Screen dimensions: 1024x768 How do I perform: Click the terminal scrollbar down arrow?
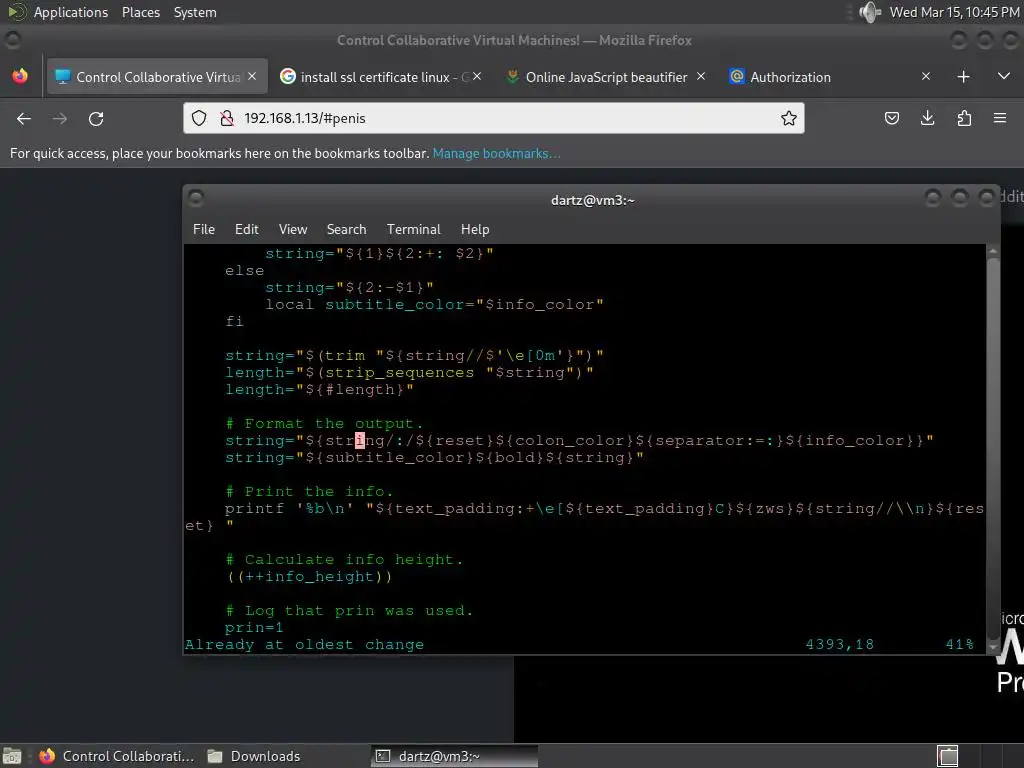[993, 647]
